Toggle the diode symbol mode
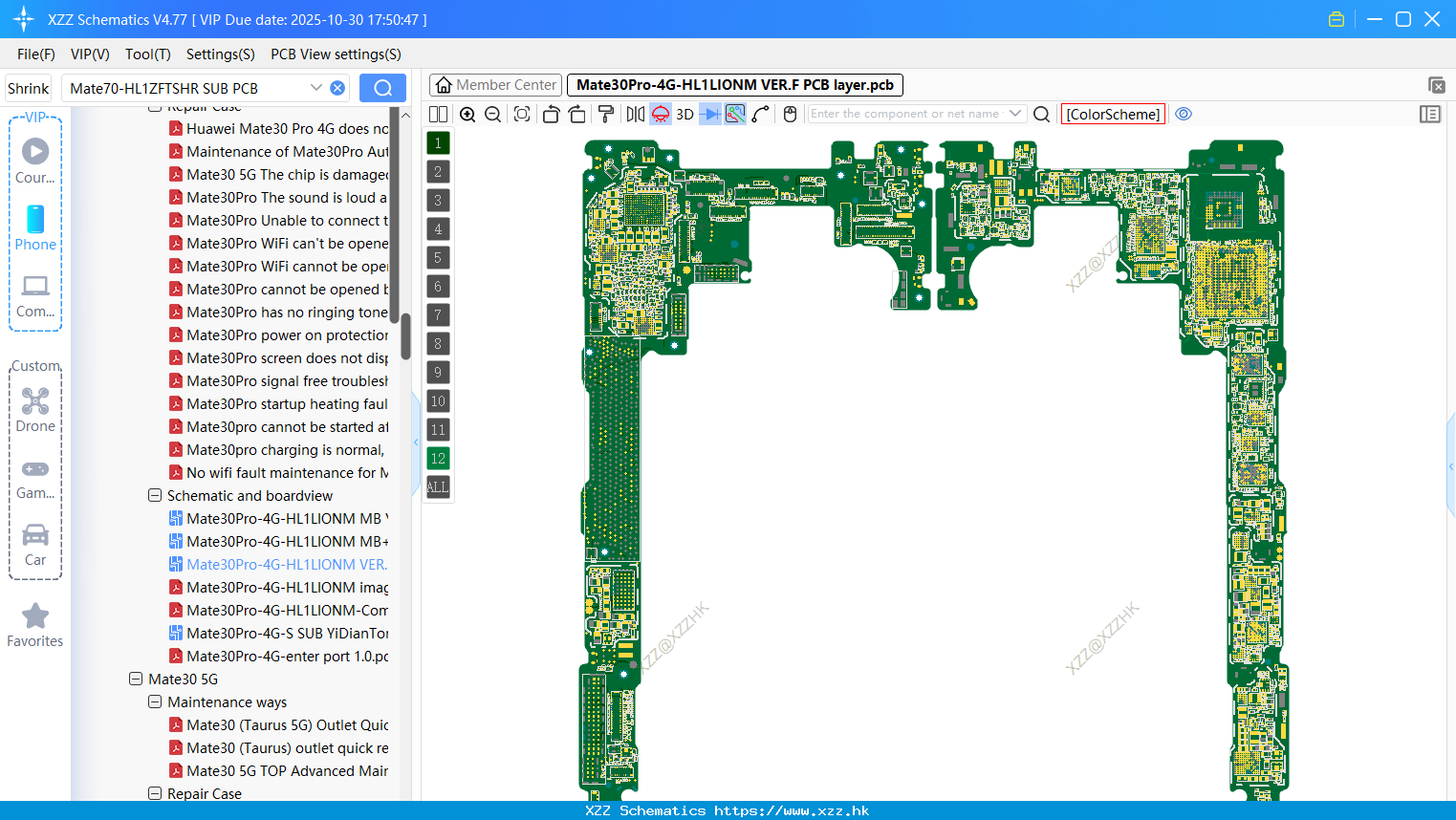 [x=710, y=114]
